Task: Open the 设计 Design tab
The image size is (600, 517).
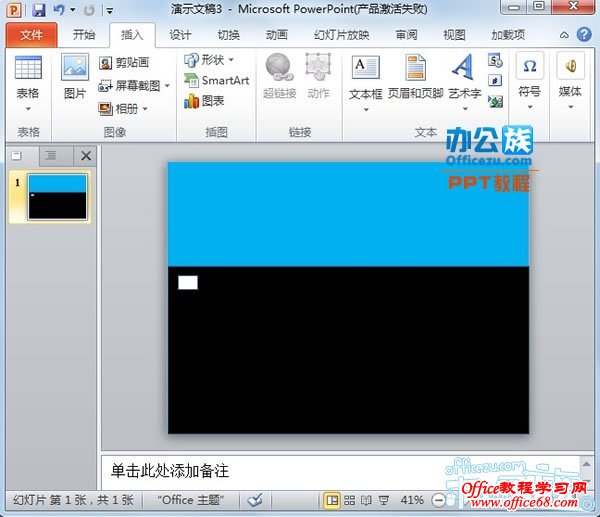Action: [x=180, y=35]
